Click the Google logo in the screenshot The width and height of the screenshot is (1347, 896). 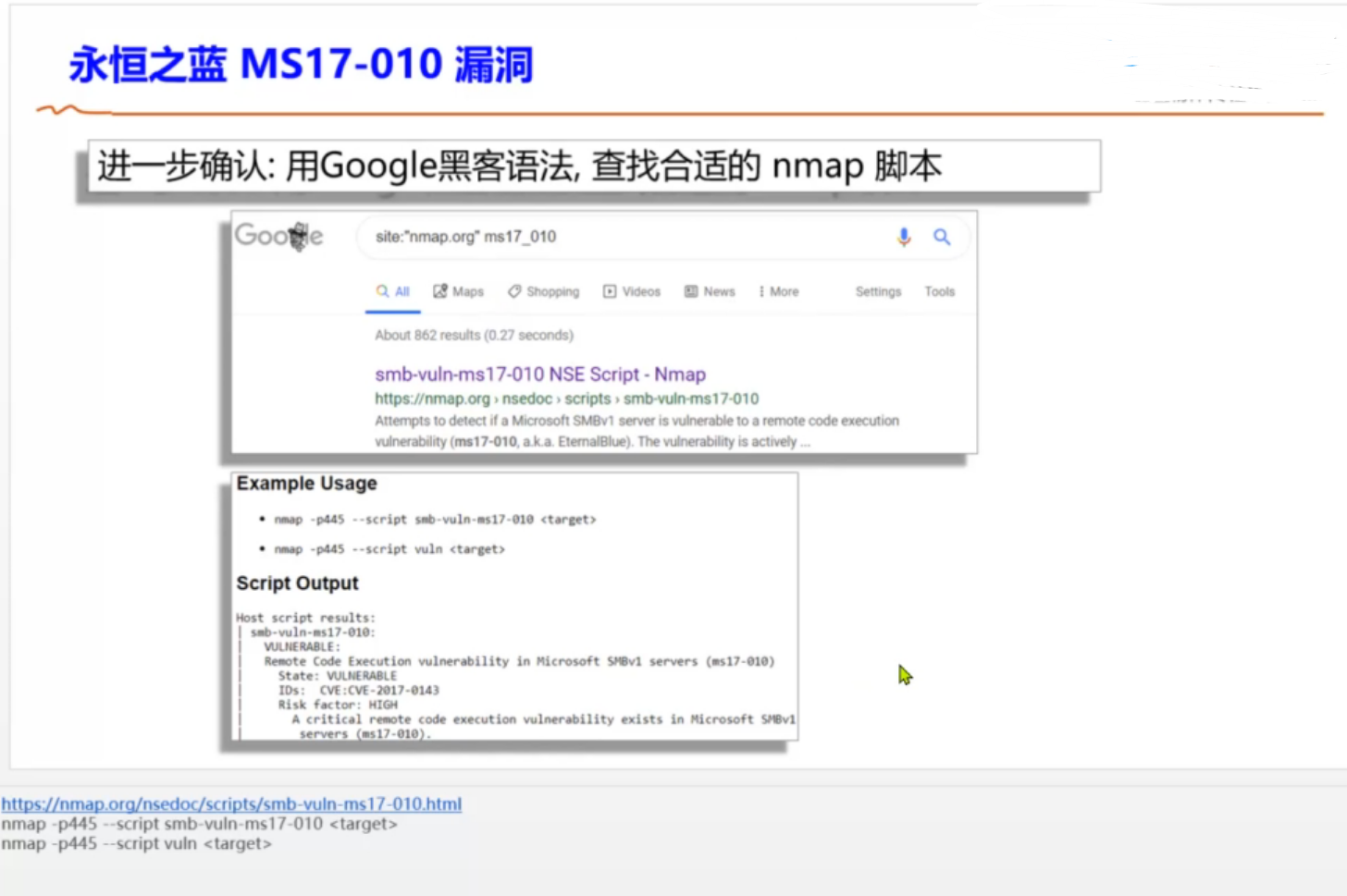[x=278, y=236]
